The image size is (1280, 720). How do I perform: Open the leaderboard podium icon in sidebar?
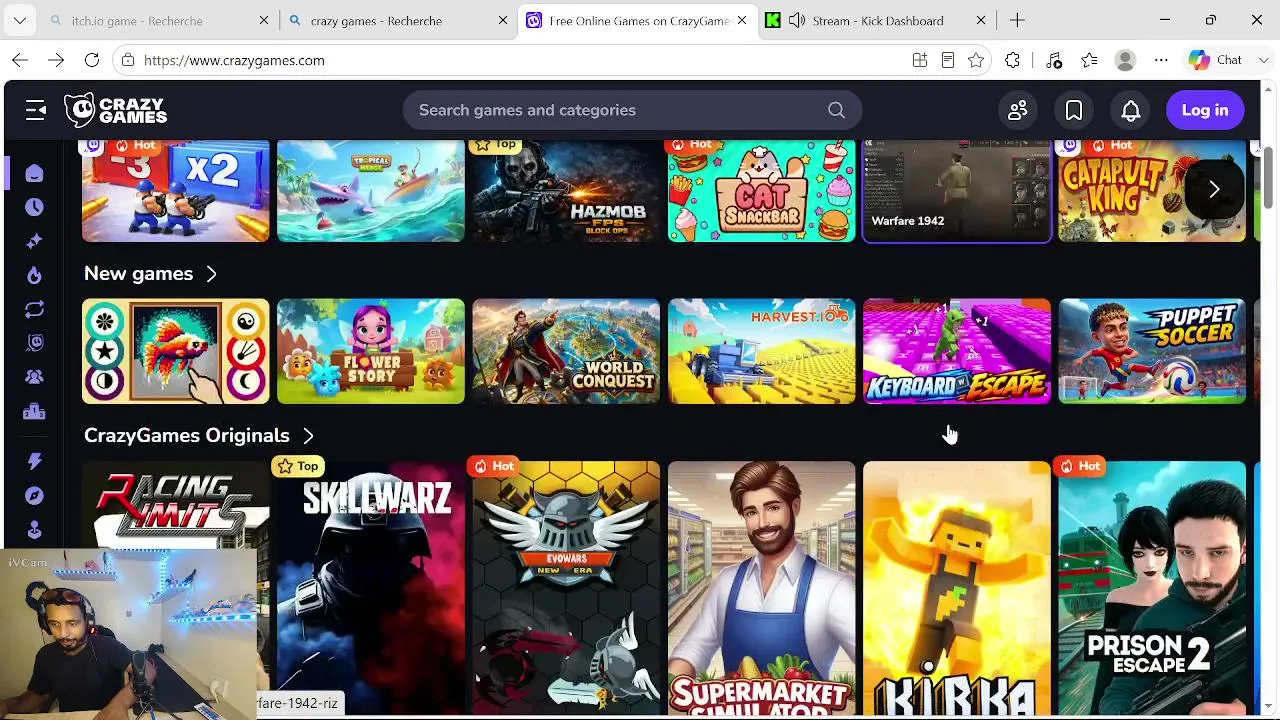pos(35,411)
